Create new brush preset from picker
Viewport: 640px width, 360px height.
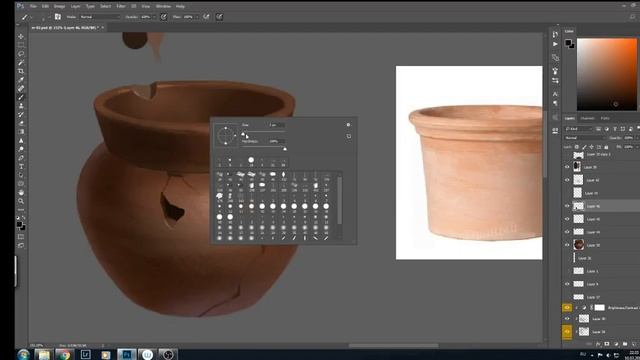[x=349, y=136]
